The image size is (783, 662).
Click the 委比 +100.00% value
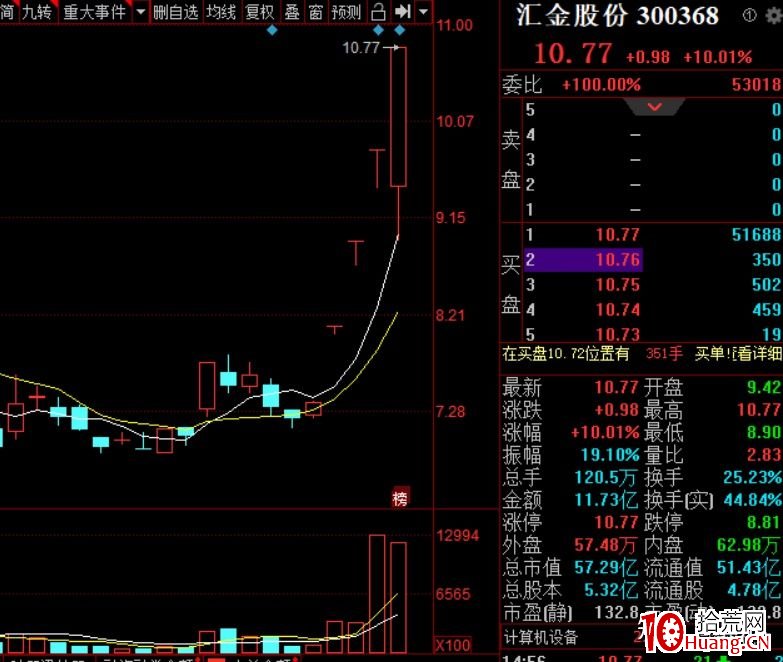(x=601, y=85)
